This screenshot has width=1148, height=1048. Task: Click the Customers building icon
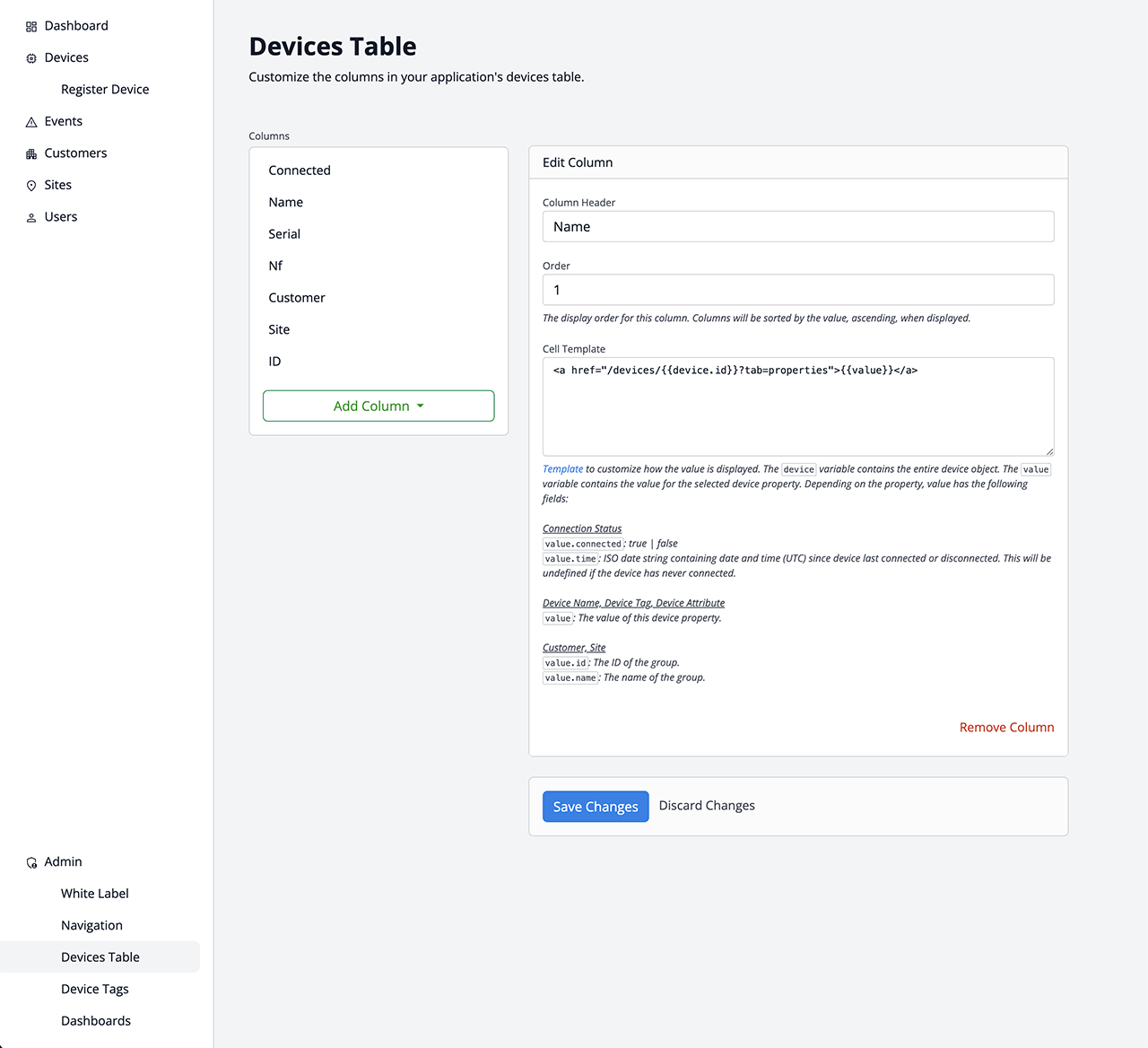31,154
